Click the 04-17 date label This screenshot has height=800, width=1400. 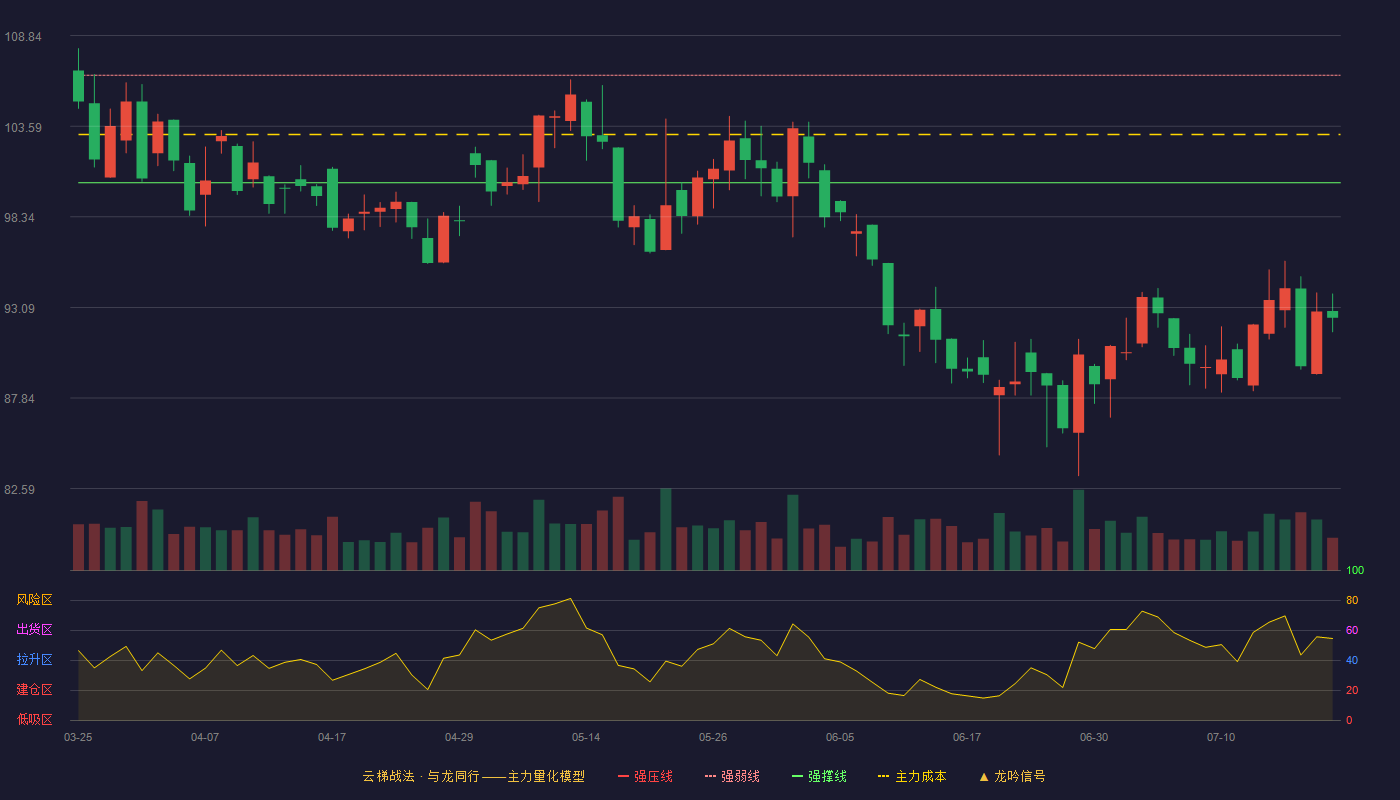pyautogui.click(x=332, y=737)
